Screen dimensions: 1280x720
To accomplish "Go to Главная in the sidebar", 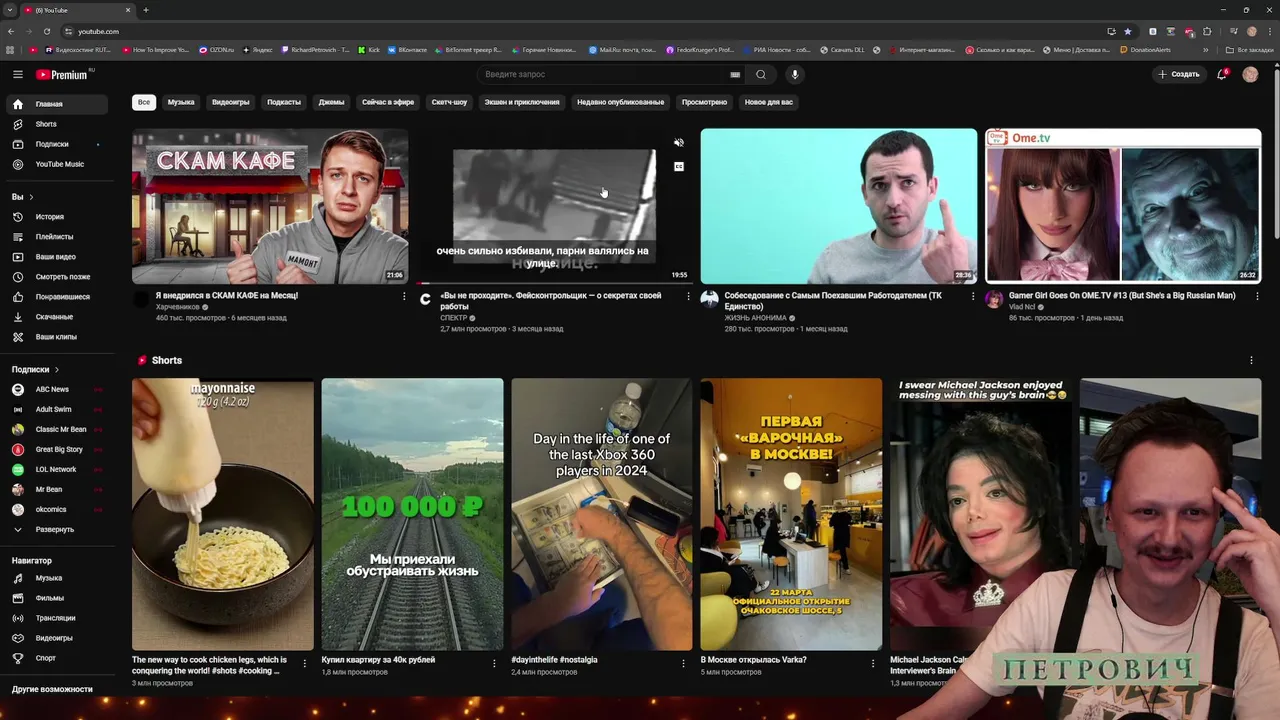I will click(x=57, y=104).
